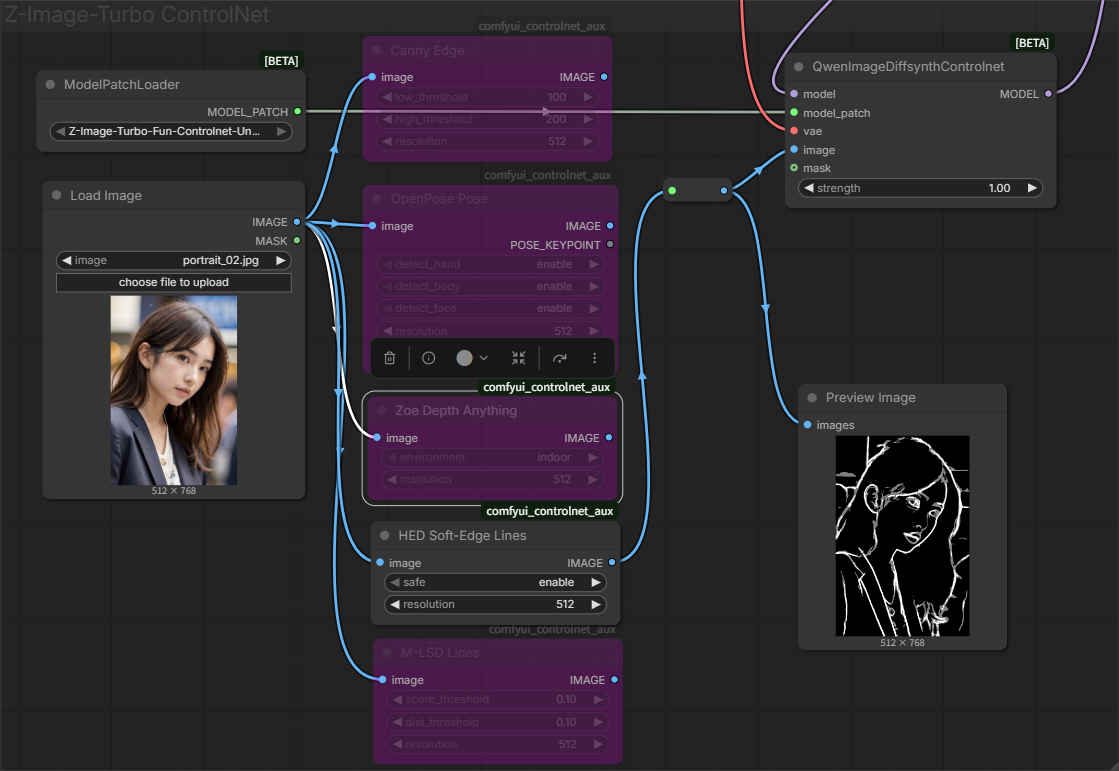This screenshot has height=771, width=1119.
Task: Click the trash delete icon in node toolbar
Action: click(x=390, y=358)
